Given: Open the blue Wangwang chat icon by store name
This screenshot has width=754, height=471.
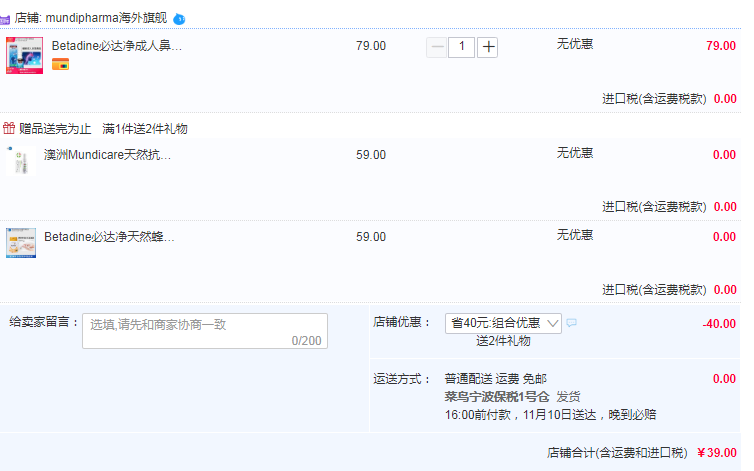Looking at the screenshot, I should [179, 19].
